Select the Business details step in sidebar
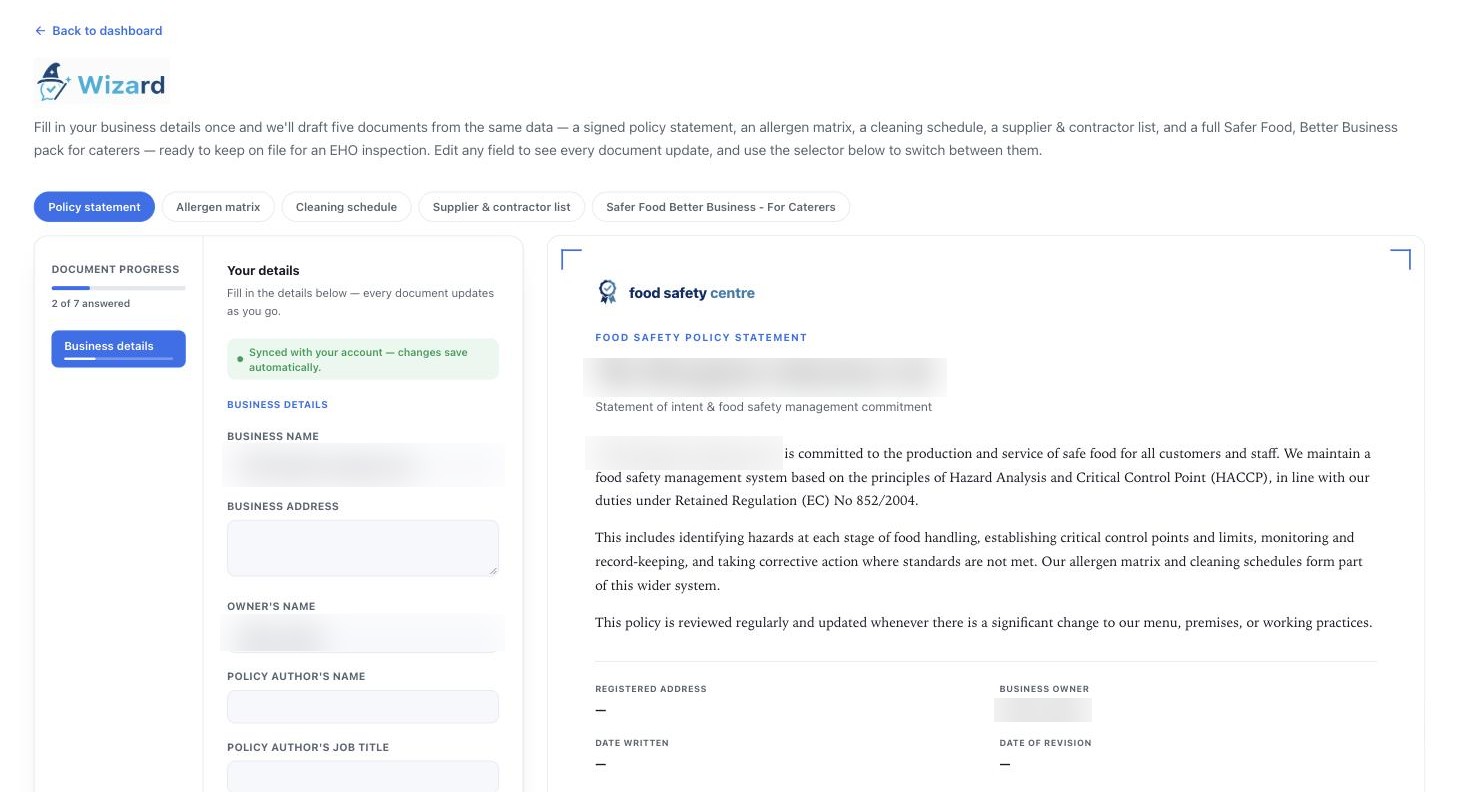 [x=118, y=349]
